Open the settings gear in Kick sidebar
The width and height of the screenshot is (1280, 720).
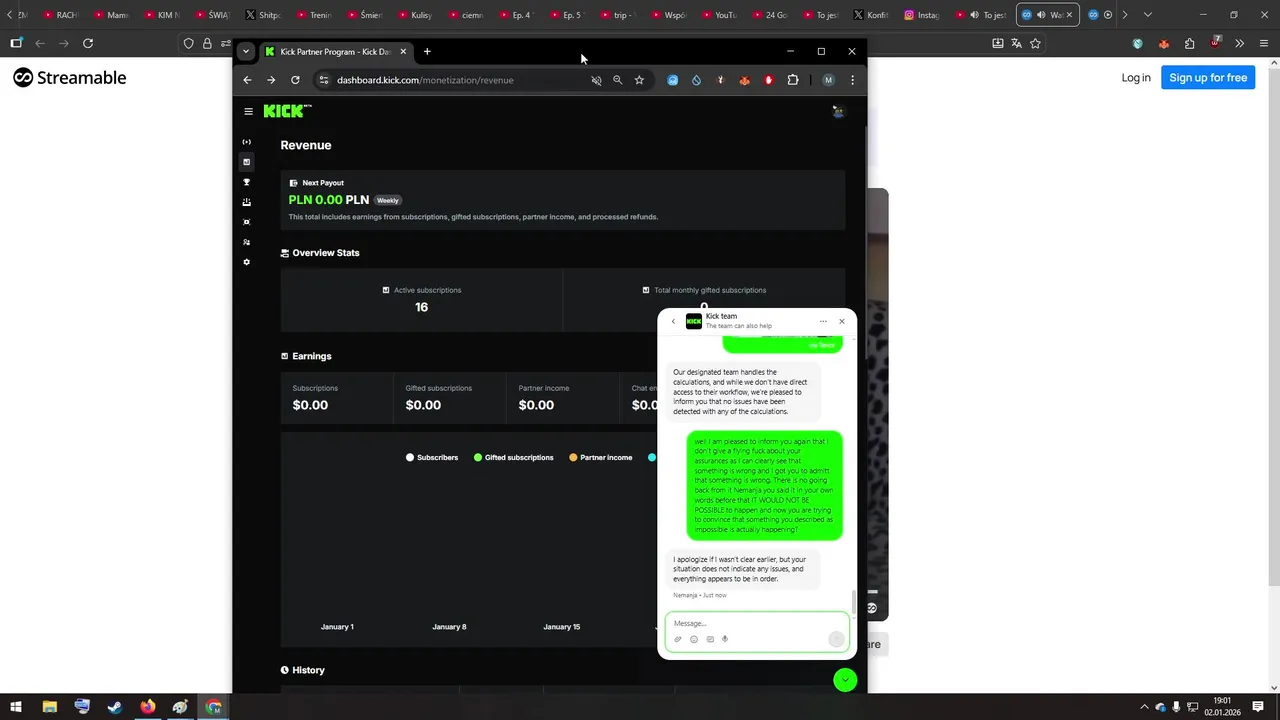pyautogui.click(x=246, y=262)
